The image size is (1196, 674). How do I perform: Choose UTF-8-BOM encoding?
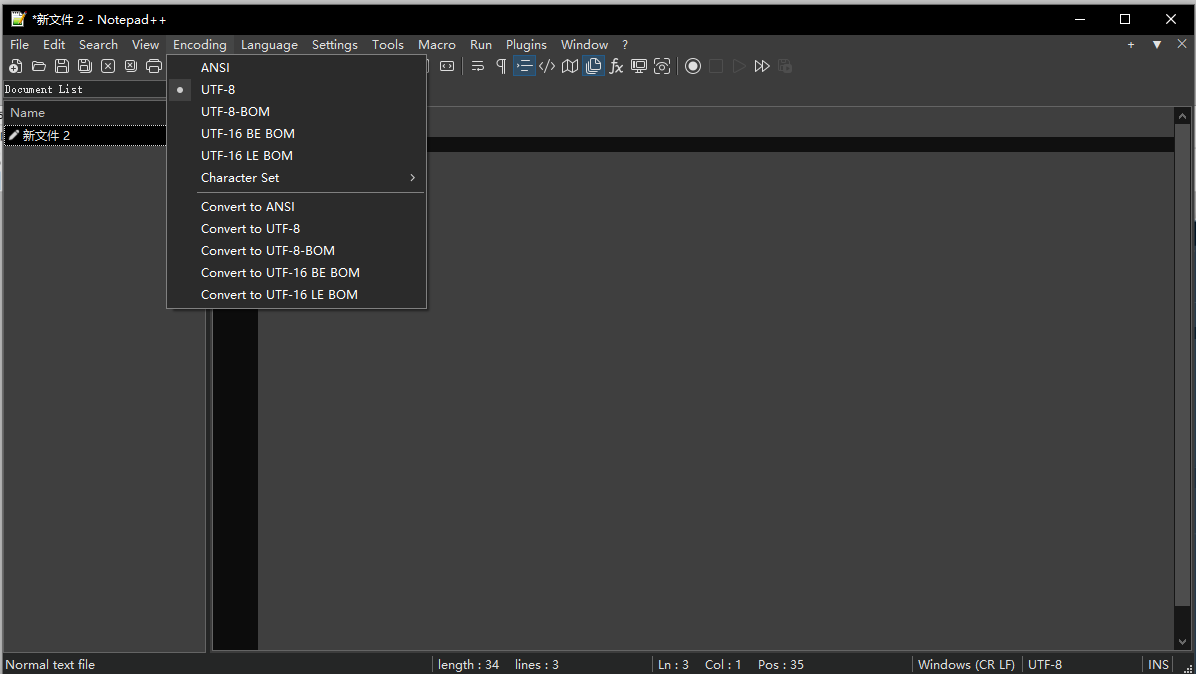click(296, 111)
